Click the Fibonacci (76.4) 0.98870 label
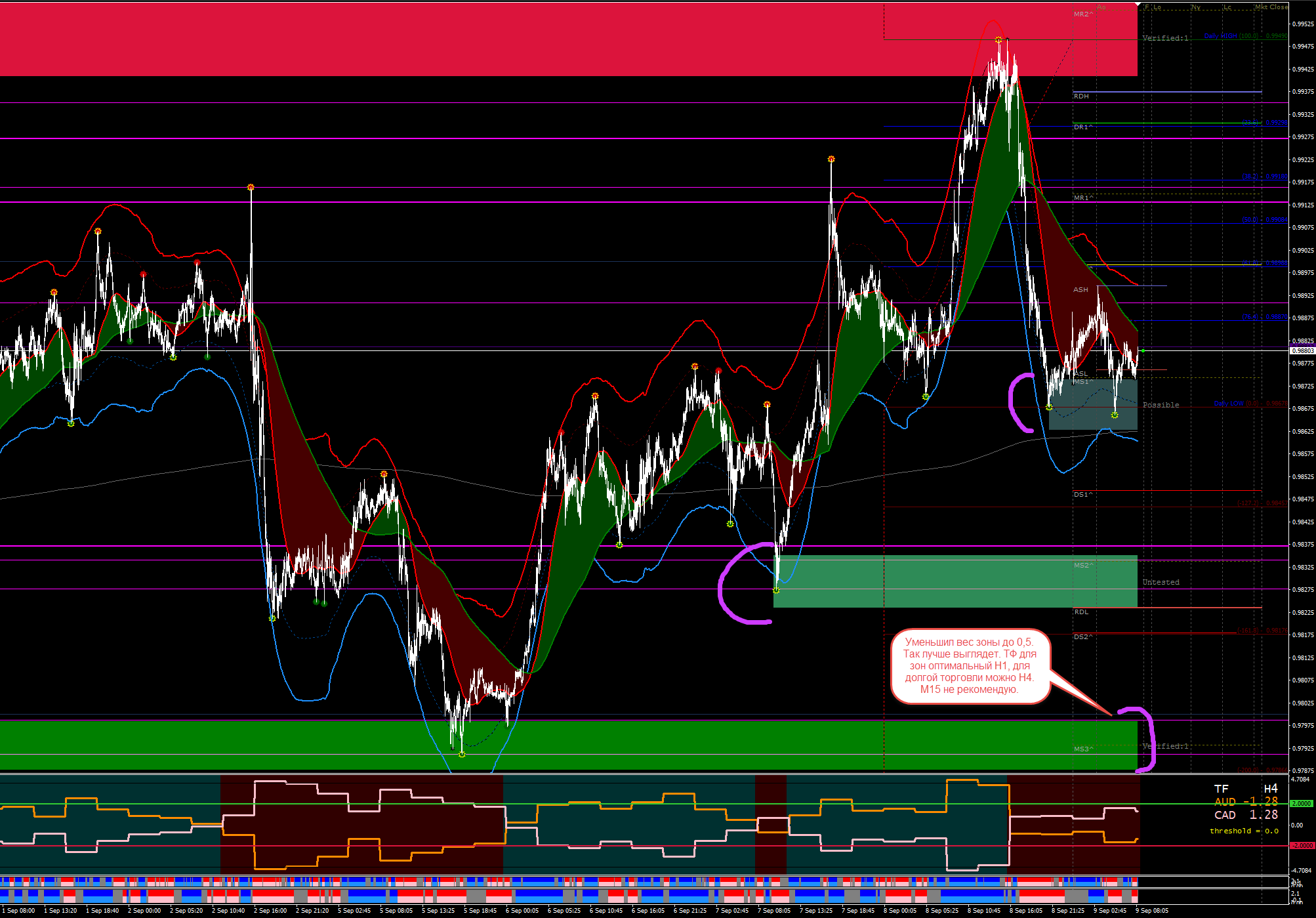1316x918 pixels. tap(1264, 317)
